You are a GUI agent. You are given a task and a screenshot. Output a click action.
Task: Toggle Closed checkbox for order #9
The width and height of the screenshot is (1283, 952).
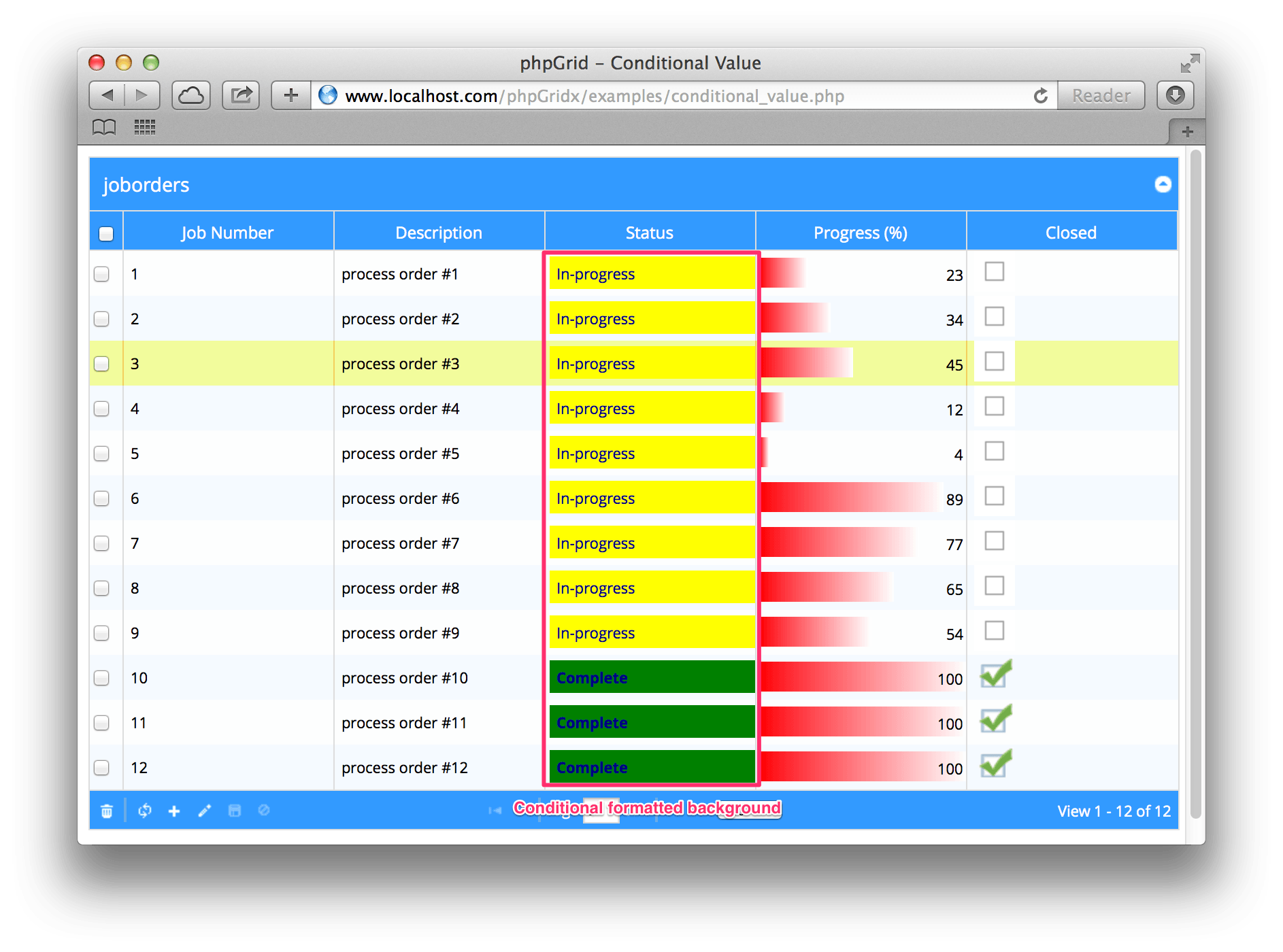[x=995, y=630]
